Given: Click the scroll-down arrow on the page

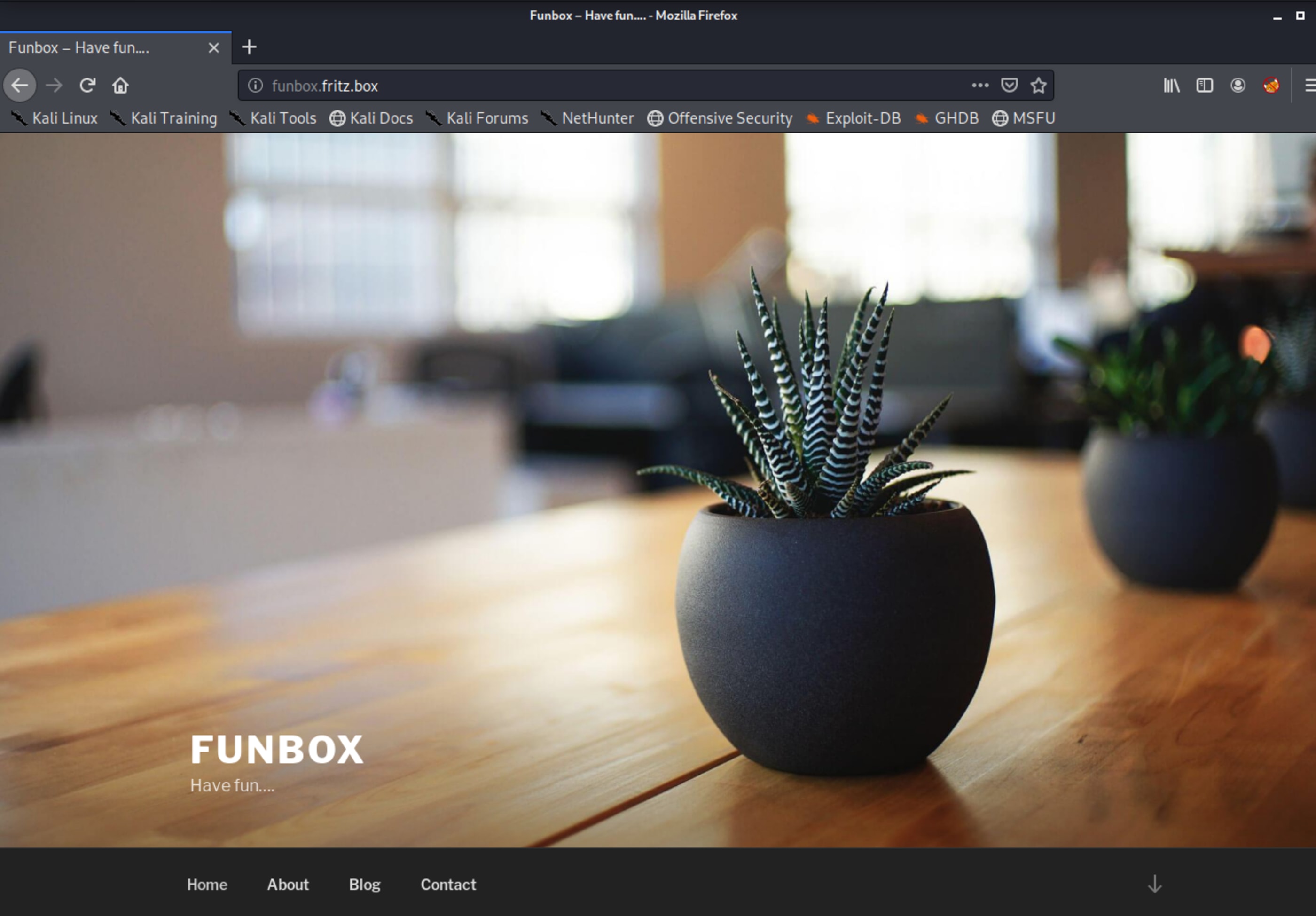Looking at the screenshot, I should (1154, 883).
